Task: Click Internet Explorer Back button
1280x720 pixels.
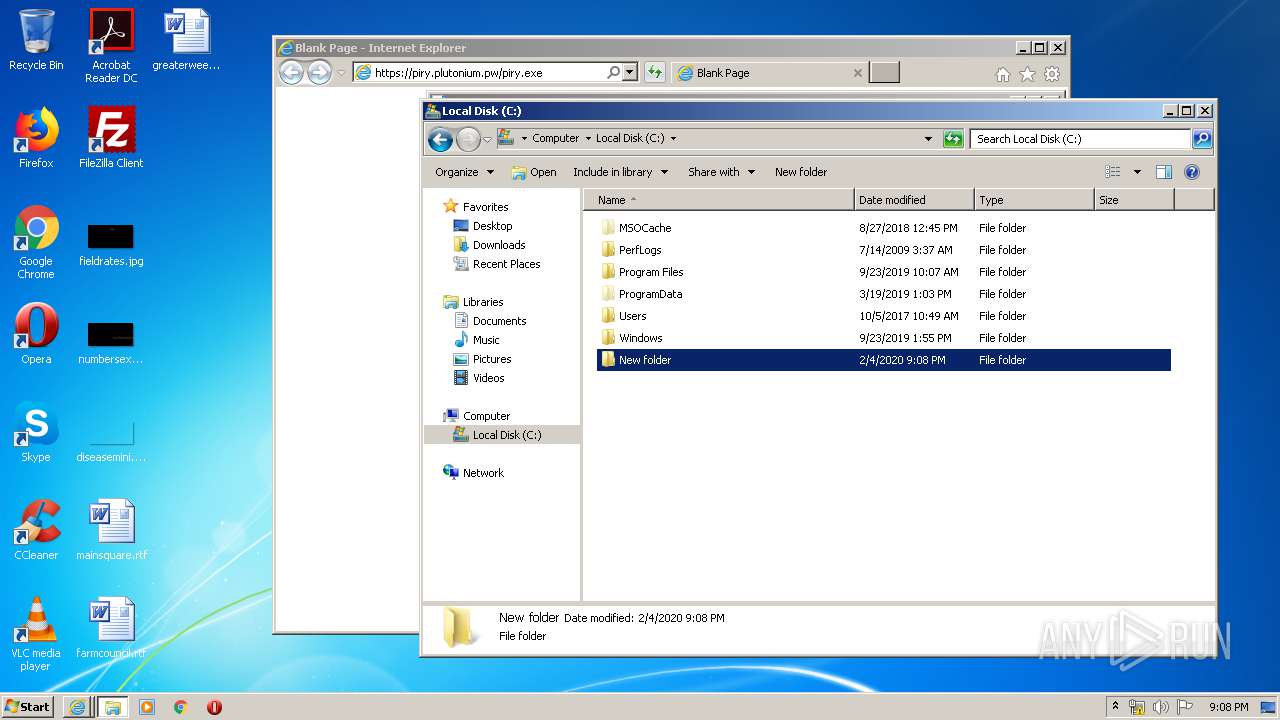Action: pyautogui.click(x=291, y=72)
